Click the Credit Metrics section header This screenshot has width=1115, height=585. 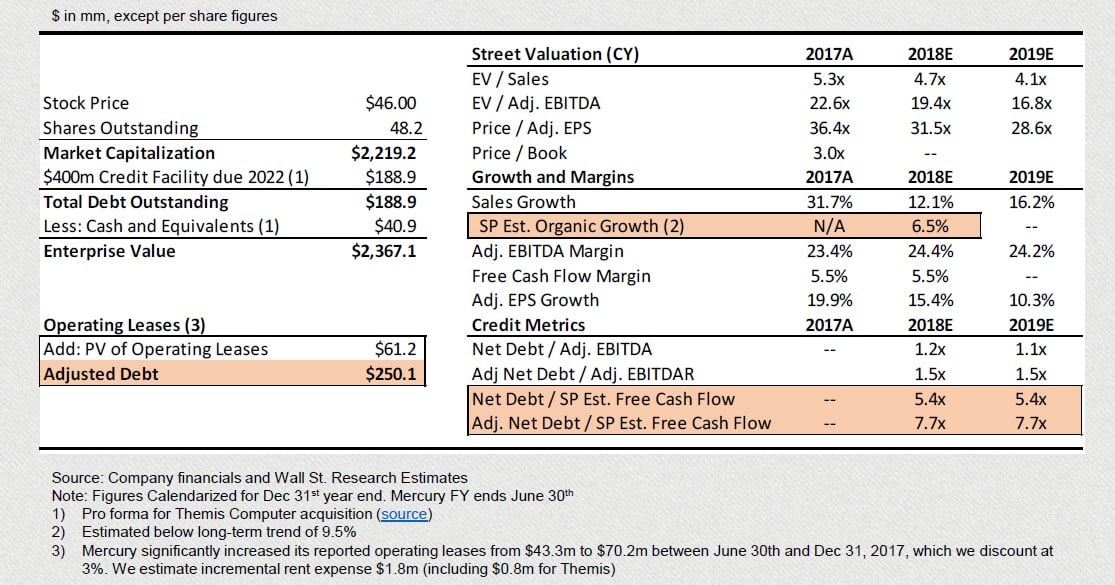pyautogui.click(x=528, y=325)
